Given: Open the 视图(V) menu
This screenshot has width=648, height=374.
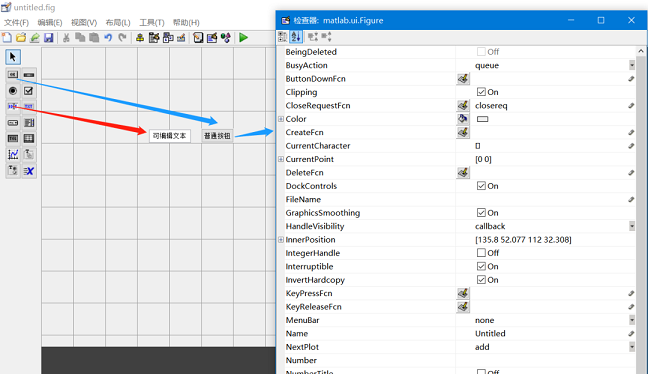Looking at the screenshot, I should point(84,22).
